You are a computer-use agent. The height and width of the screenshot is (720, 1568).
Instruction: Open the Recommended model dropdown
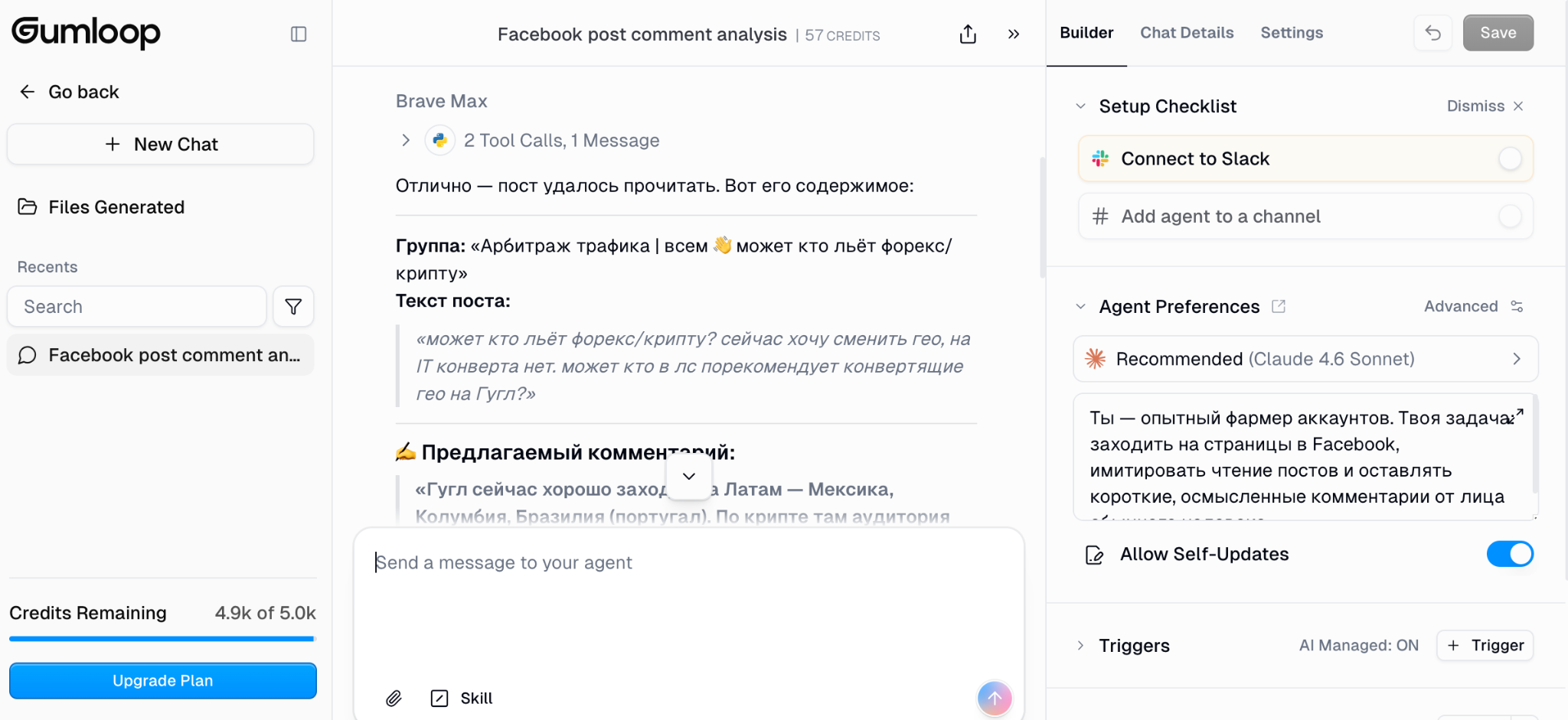coord(1305,359)
